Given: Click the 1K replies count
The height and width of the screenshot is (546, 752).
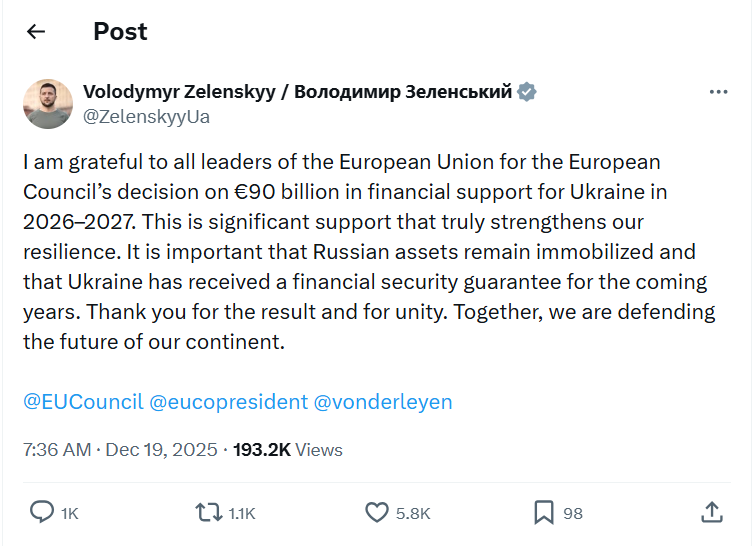Looking at the screenshot, I should coord(69,513).
